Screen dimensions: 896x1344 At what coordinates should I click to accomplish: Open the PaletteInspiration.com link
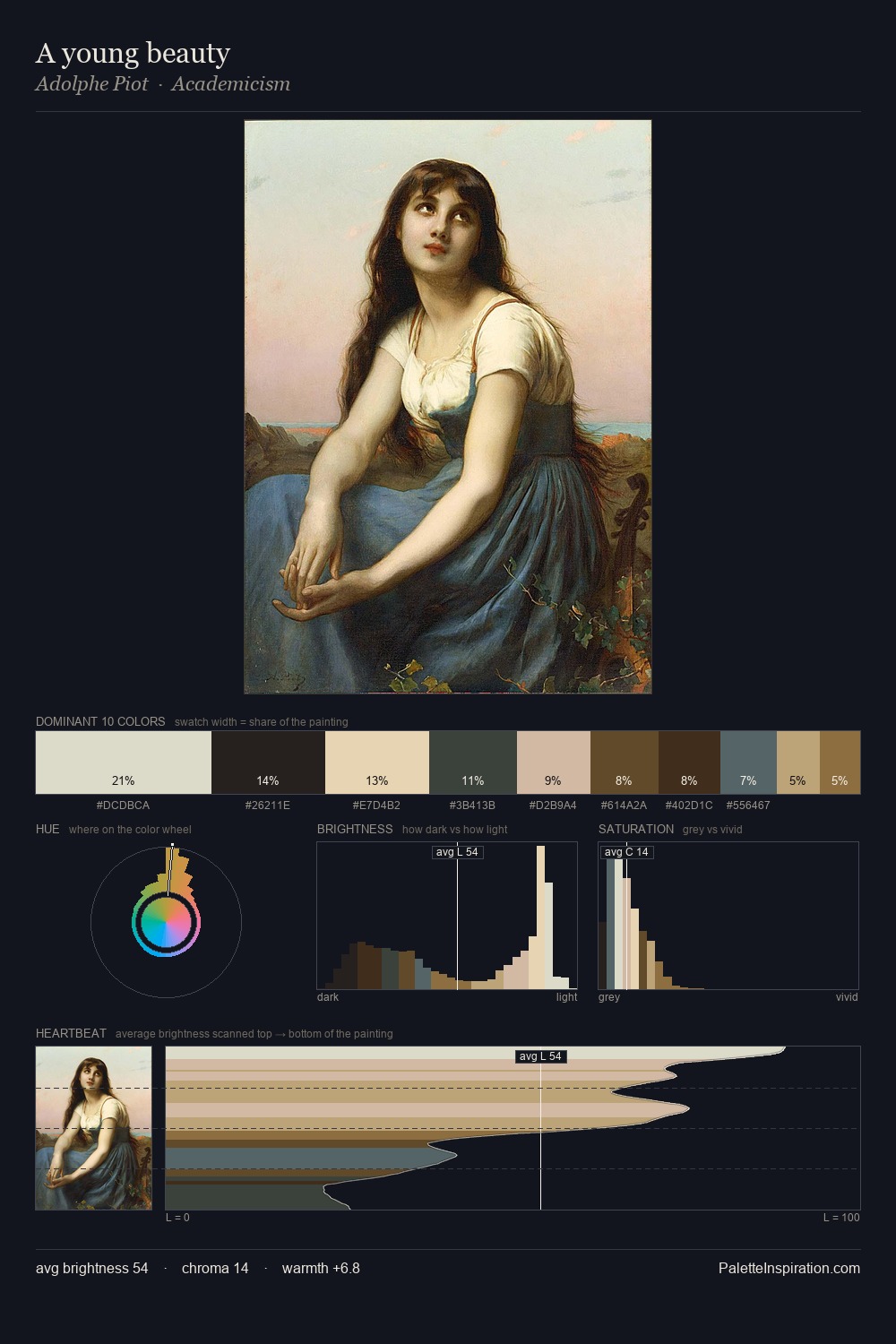[x=789, y=1268]
